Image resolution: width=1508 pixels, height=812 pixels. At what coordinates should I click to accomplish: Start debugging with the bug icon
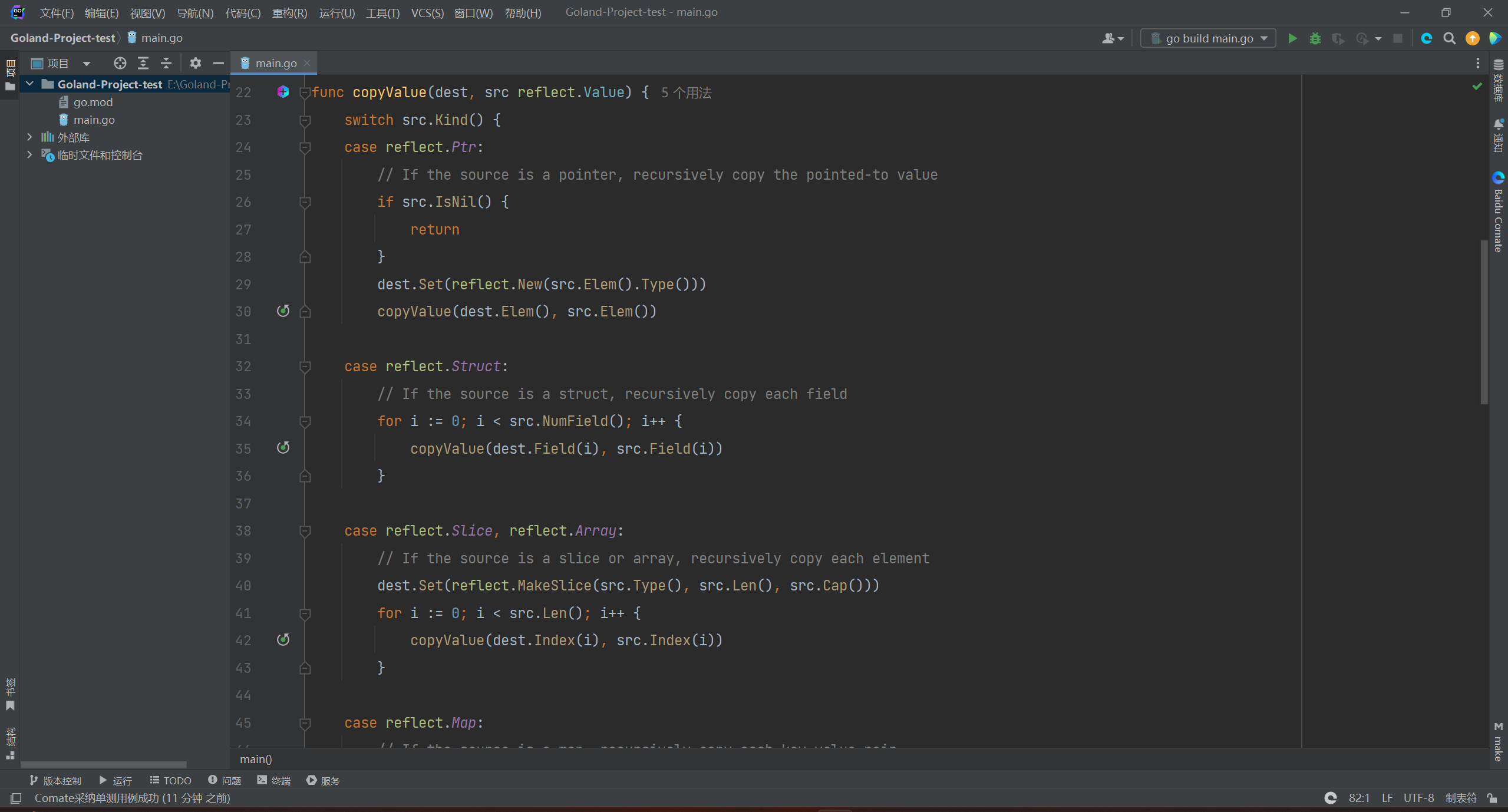point(1315,38)
